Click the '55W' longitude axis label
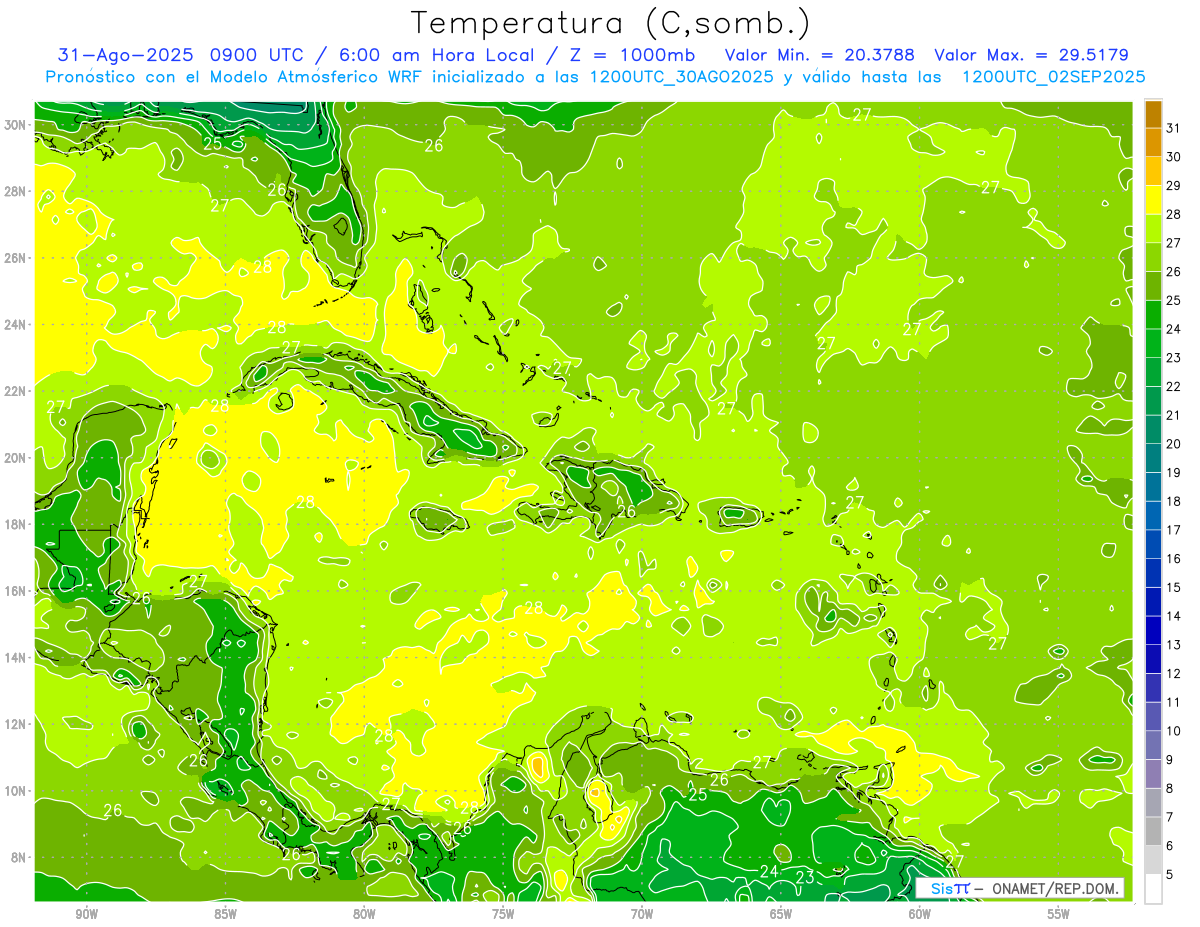 [1059, 913]
